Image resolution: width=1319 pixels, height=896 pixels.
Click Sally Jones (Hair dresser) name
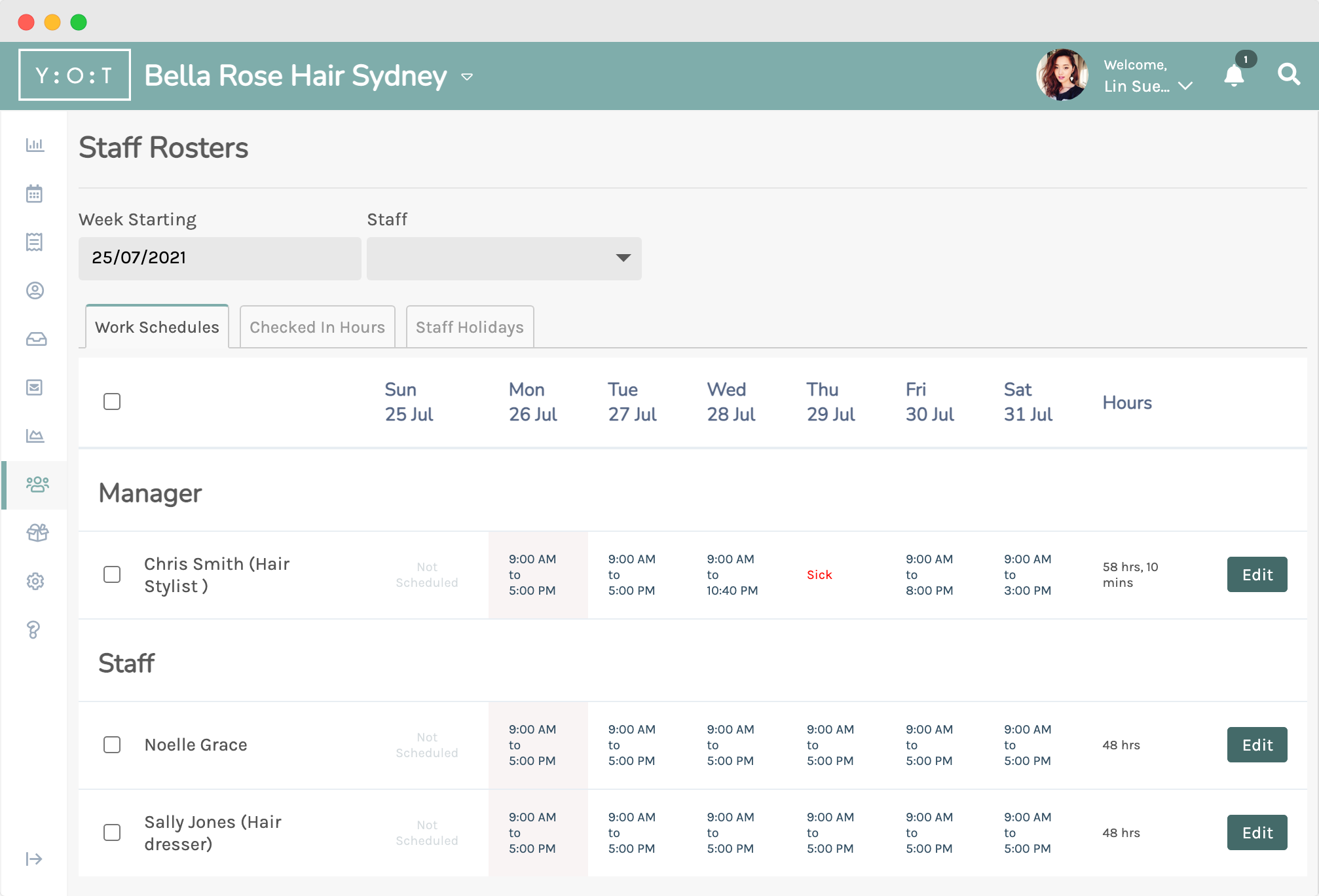click(x=213, y=832)
